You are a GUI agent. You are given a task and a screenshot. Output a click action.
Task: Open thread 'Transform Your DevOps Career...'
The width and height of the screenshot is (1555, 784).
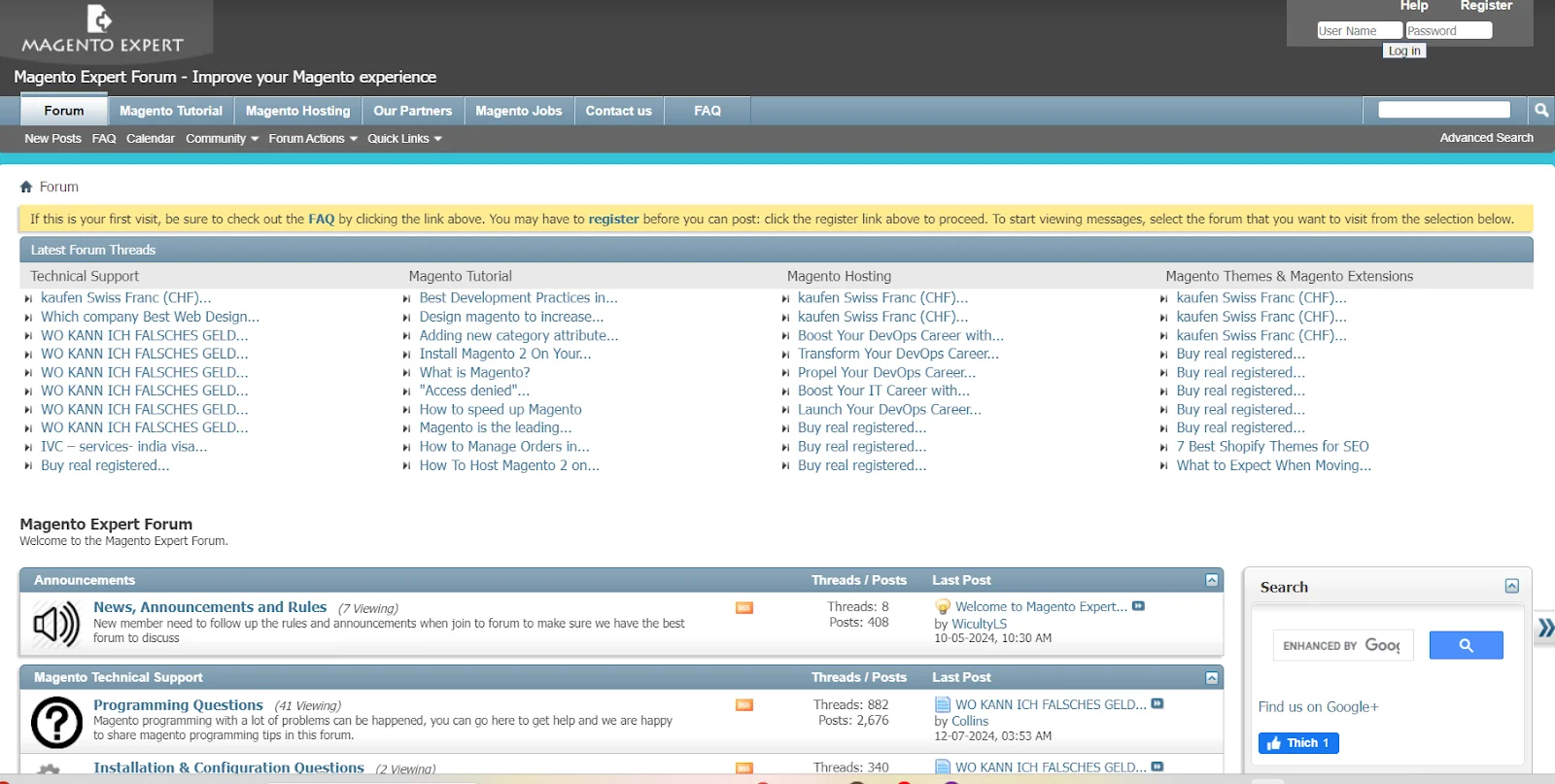coord(898,354)
